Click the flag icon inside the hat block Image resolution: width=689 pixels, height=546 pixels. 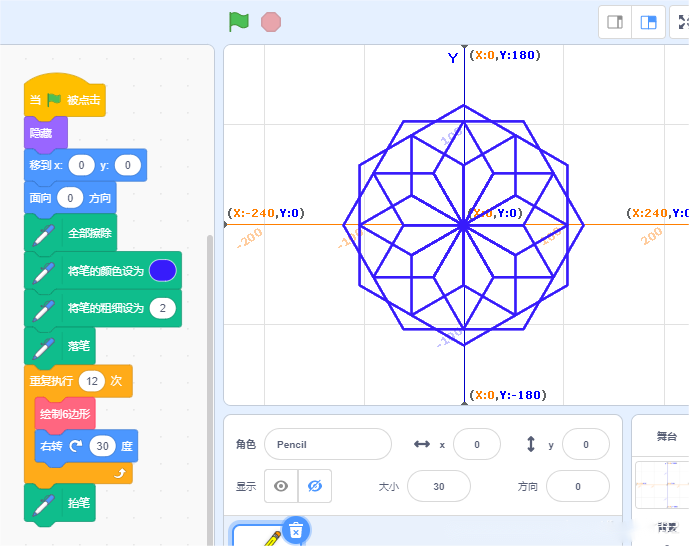(54, 100)
